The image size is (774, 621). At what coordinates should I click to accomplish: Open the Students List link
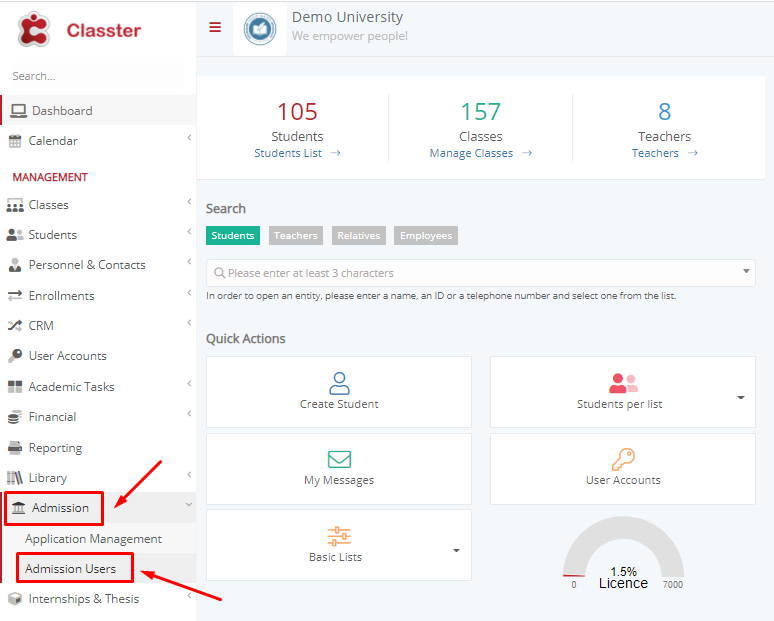[288, 153]
